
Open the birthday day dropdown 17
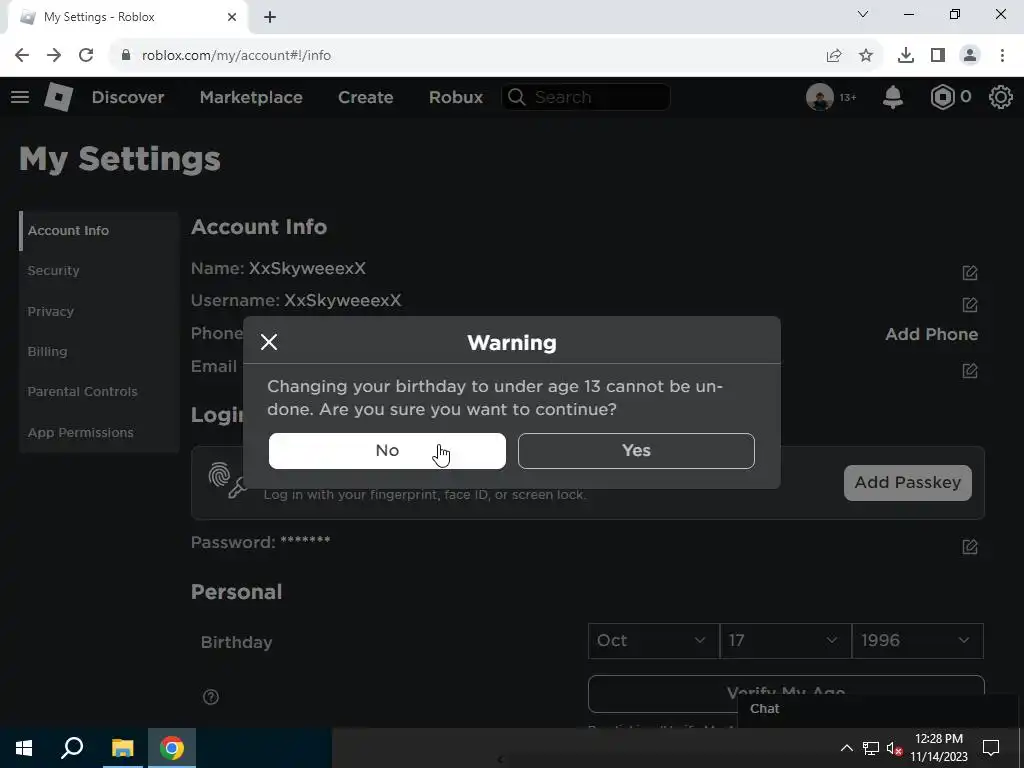pyautogui.click(x=786, y=641)
